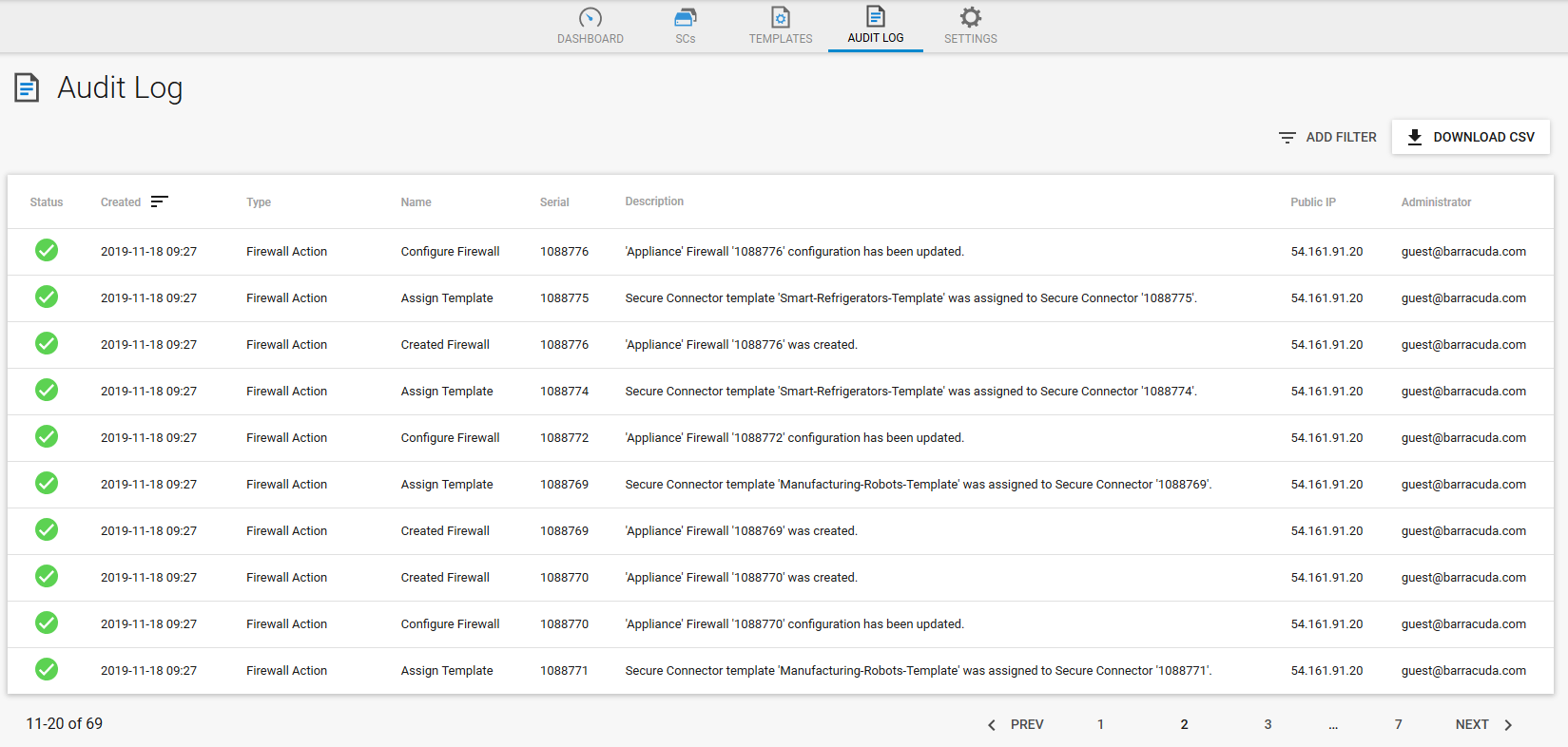
Task: Open the Templates tab
Action: tap(781, 27)
